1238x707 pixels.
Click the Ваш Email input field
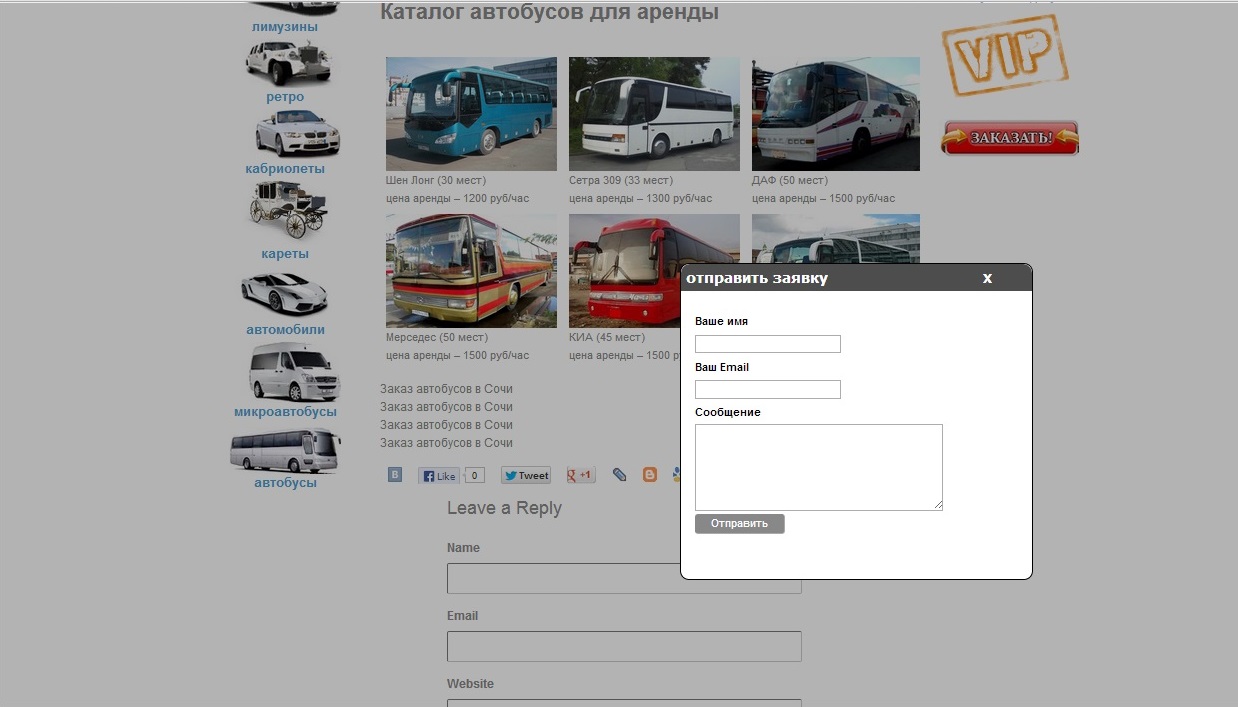tap(768, 389)
